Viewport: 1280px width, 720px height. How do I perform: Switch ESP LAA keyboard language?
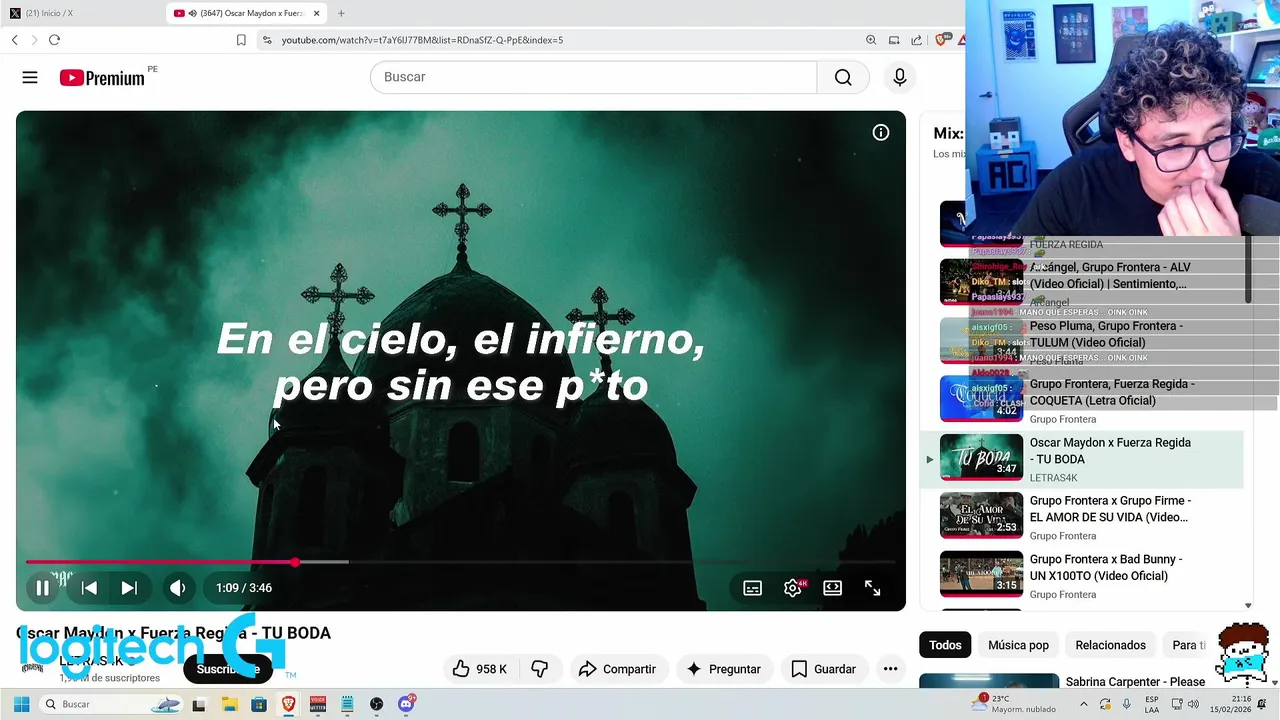[1152, 704]
